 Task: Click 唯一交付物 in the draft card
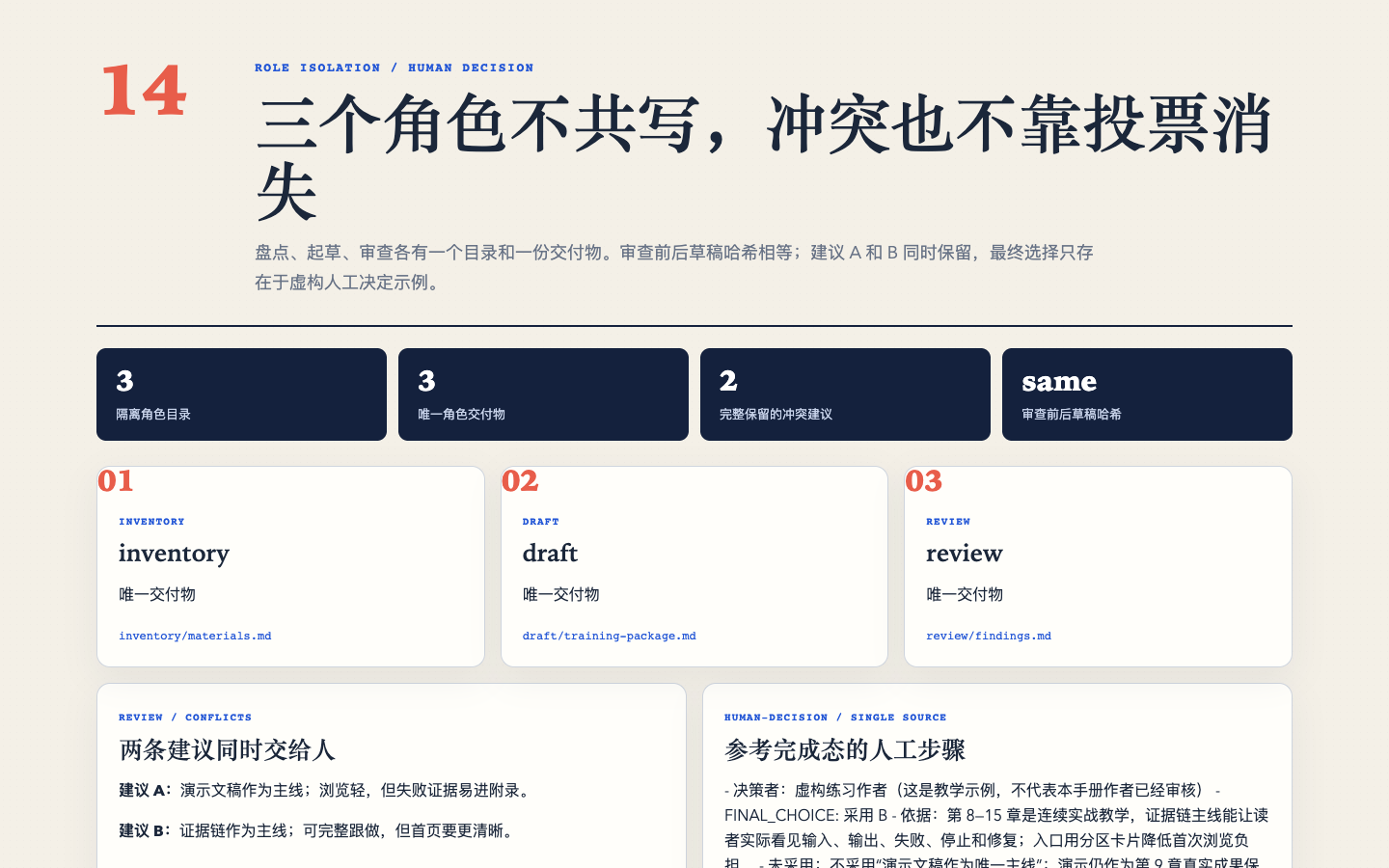coord(560,594)
